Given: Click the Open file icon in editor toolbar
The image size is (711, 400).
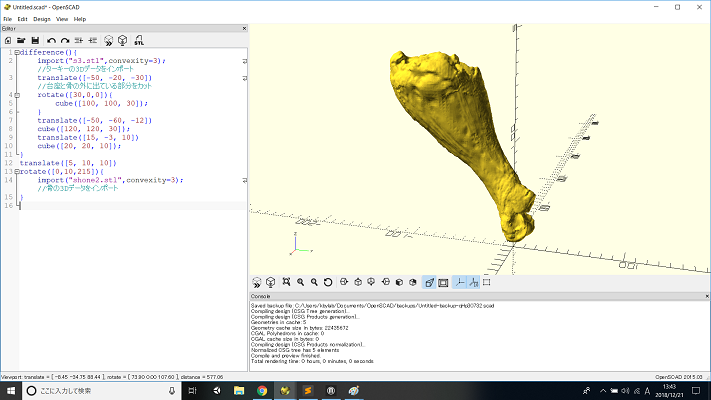Looking at the screenshot, I should coord(21,41).
